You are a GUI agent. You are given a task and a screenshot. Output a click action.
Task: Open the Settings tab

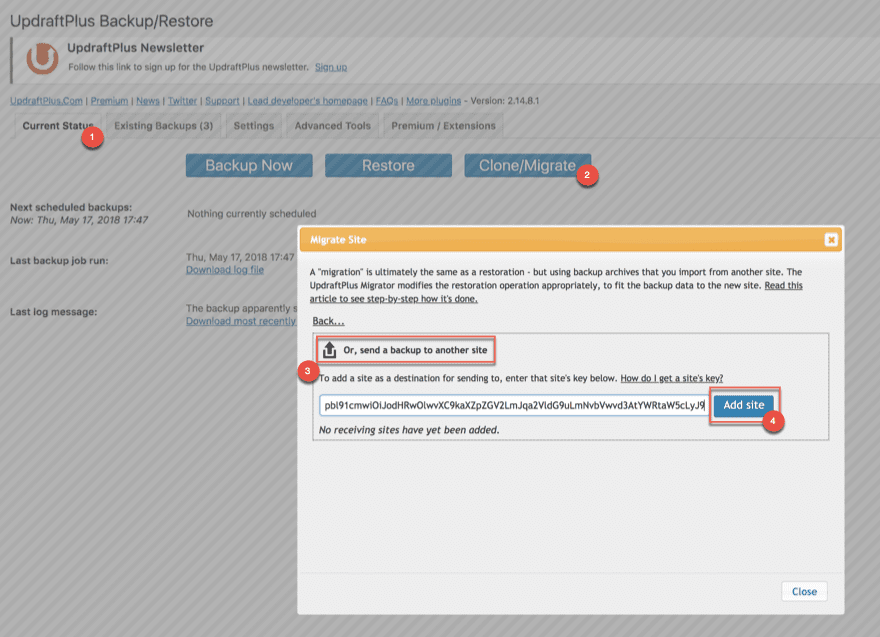click(253, 126)
